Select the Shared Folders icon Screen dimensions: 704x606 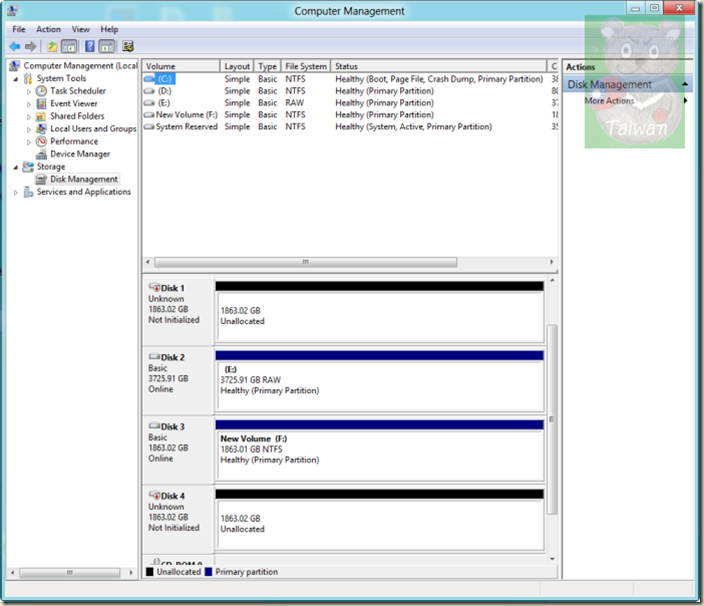coord(41,116)
